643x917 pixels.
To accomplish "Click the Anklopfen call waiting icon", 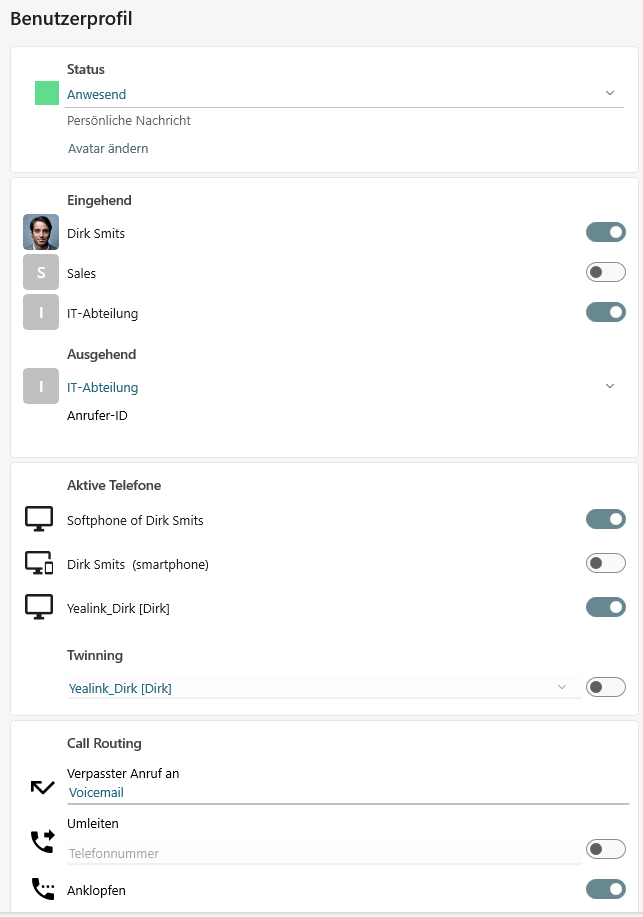I will pyautogui.click(x=41, y=889).
